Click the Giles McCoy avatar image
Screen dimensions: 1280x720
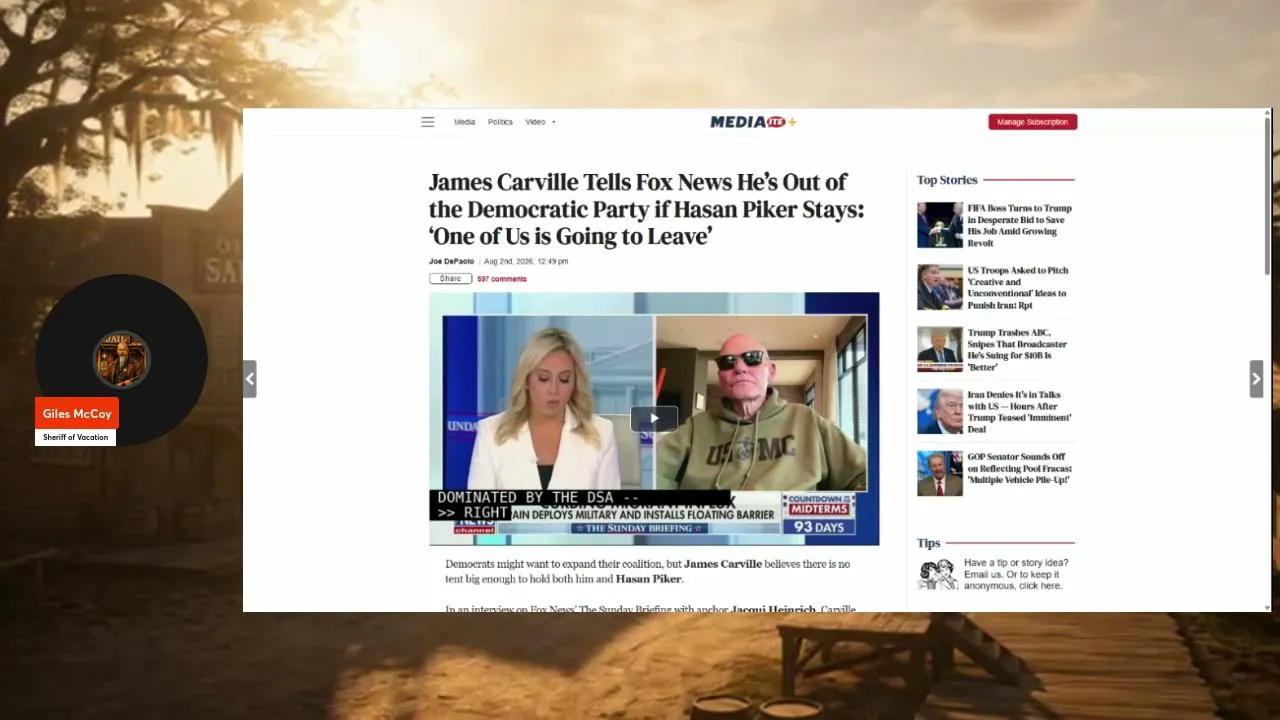click(122, 359)
